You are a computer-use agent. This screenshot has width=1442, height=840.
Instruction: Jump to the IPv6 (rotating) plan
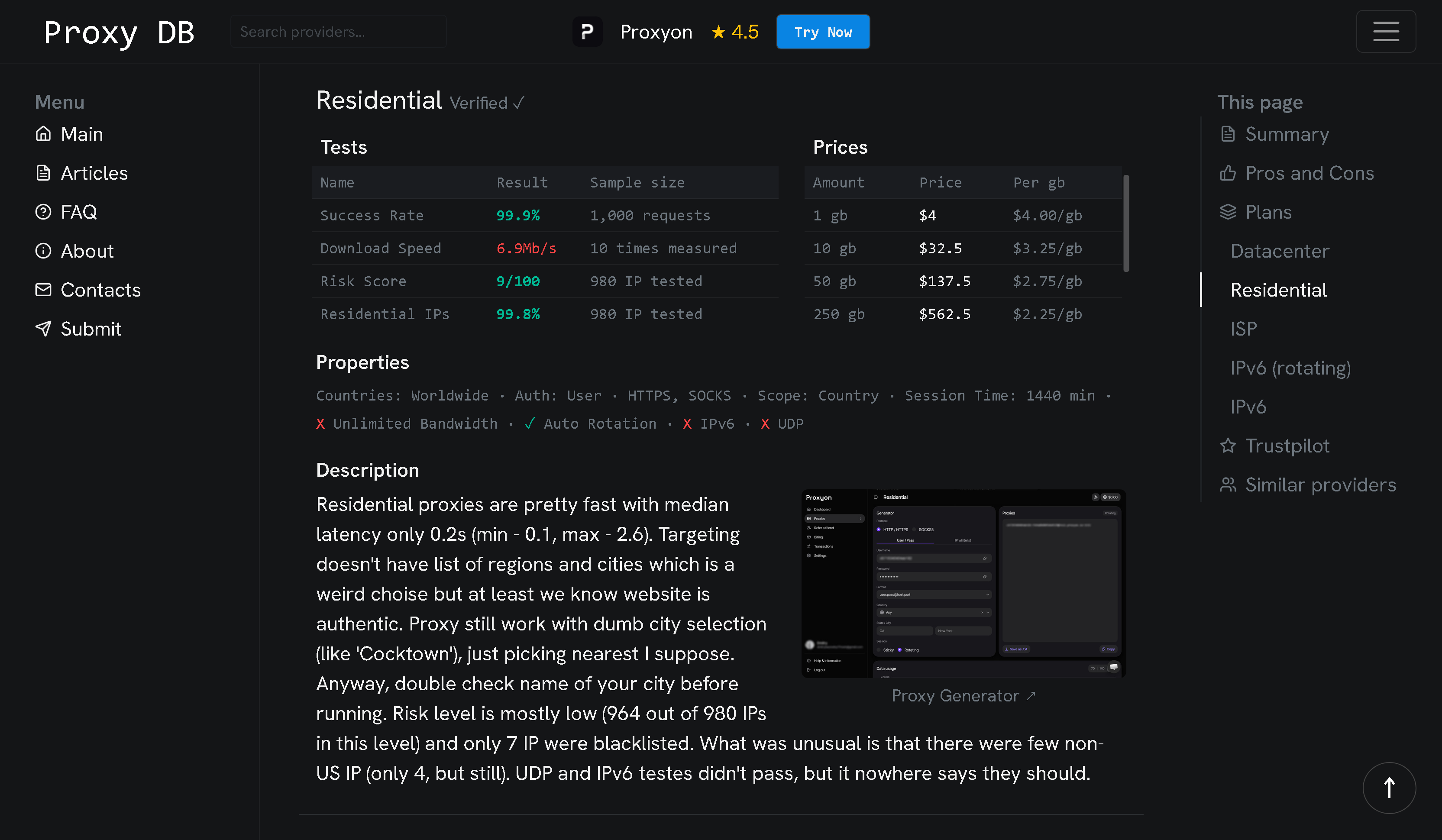point(1290,367)
